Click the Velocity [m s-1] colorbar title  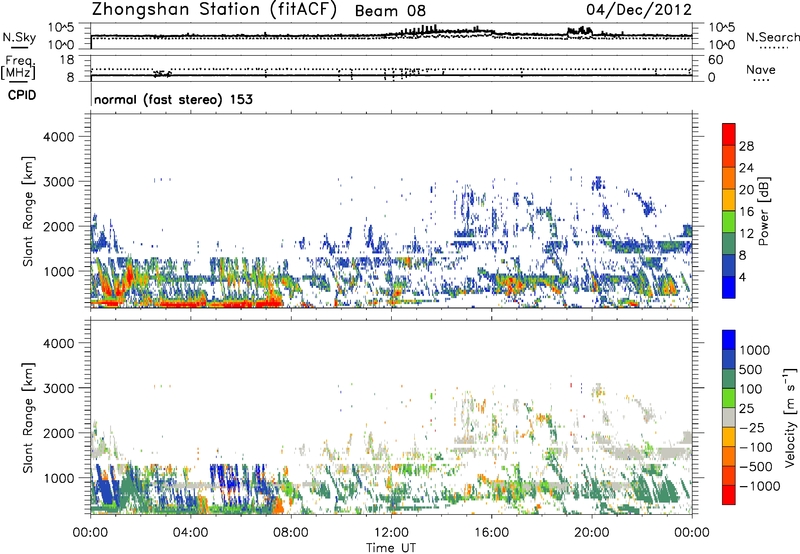[790, 418]
